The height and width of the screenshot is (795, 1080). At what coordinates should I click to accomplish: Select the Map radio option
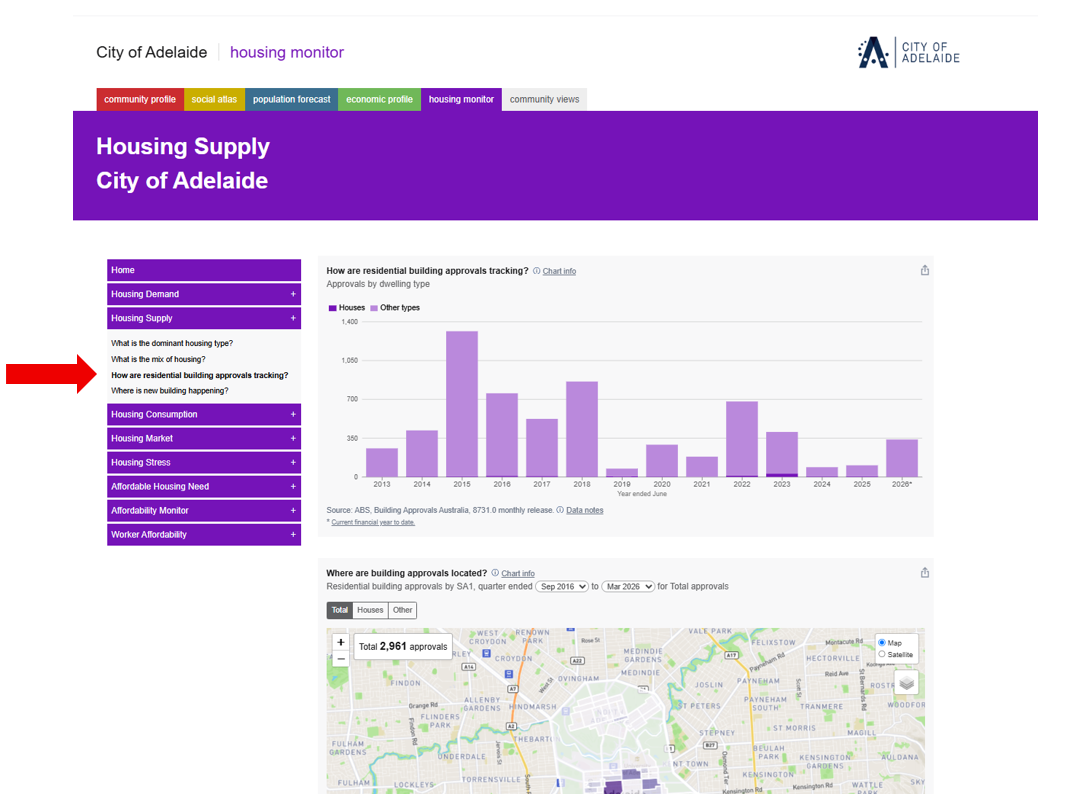point(882,643)
